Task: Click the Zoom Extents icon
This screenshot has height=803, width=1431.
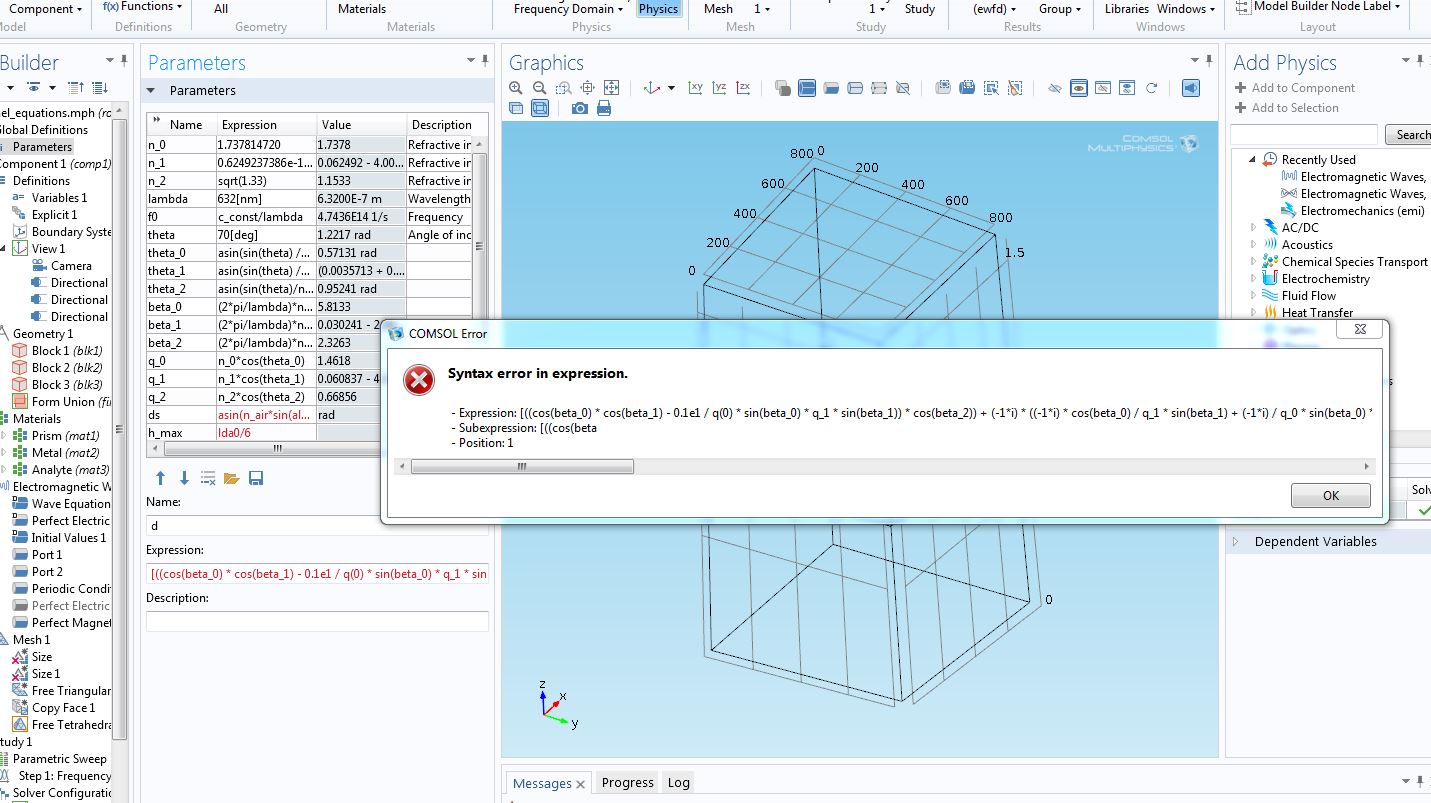Action: [x=612, y=88]
